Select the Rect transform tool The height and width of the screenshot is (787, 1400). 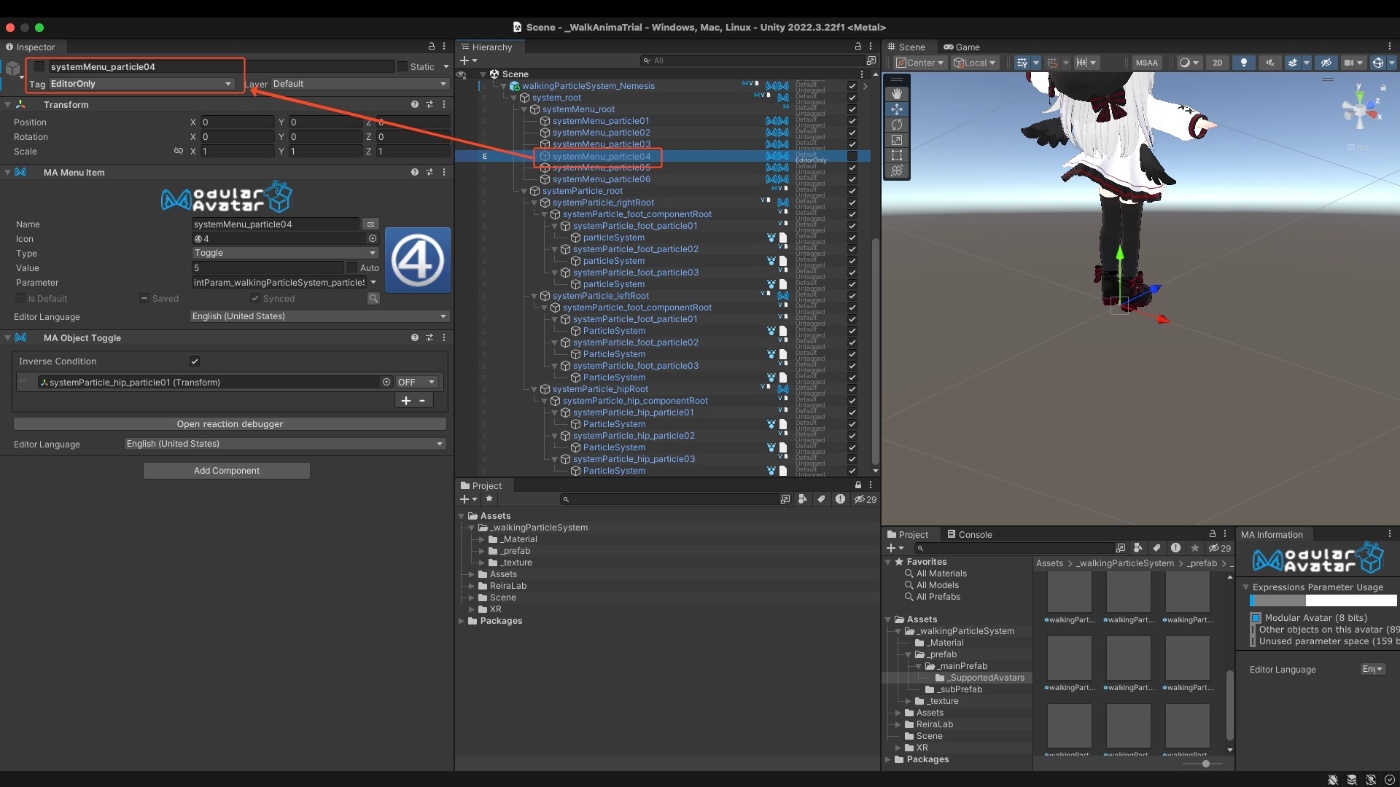pos(897,156)
